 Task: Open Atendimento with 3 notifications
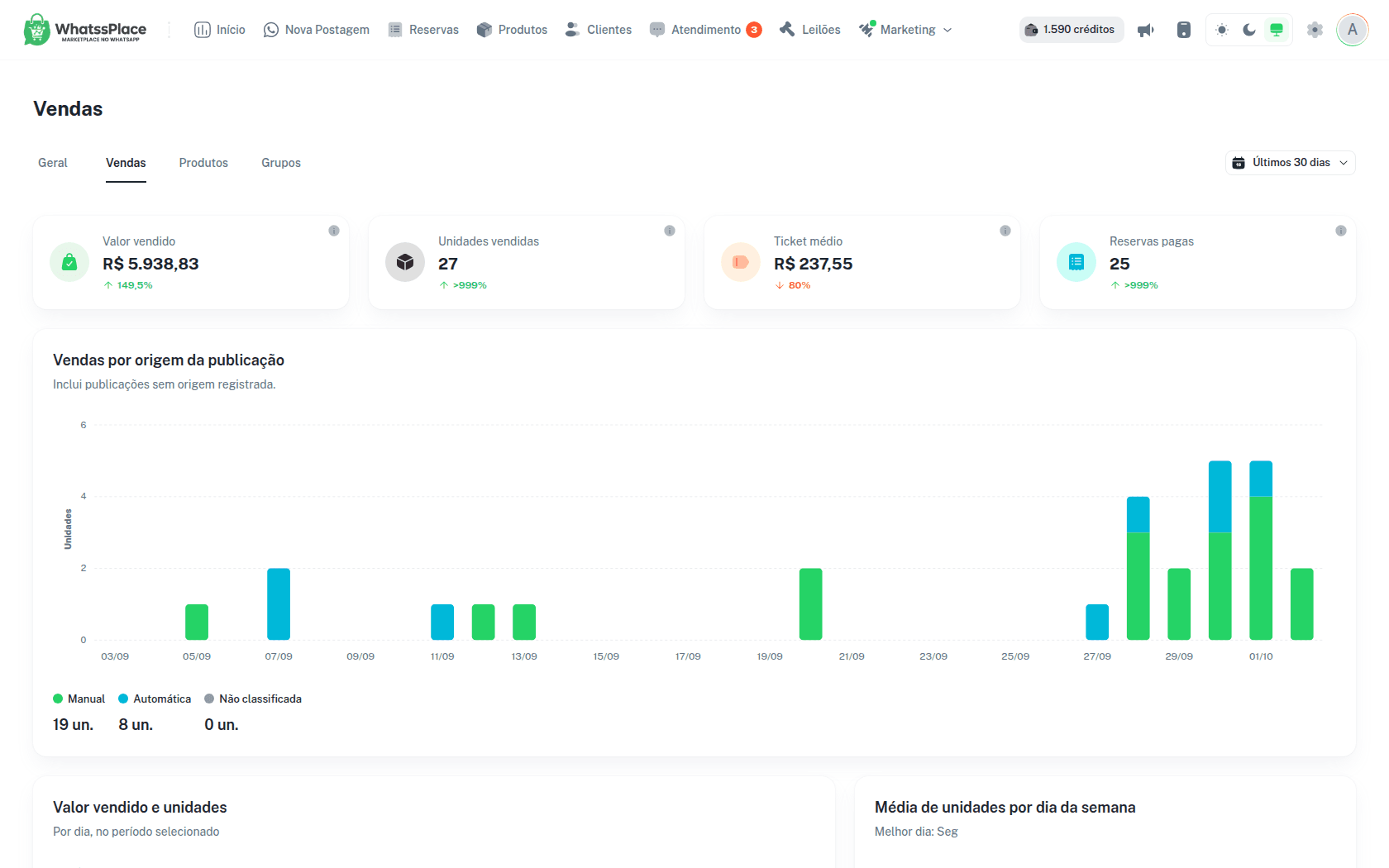[706, 30]
